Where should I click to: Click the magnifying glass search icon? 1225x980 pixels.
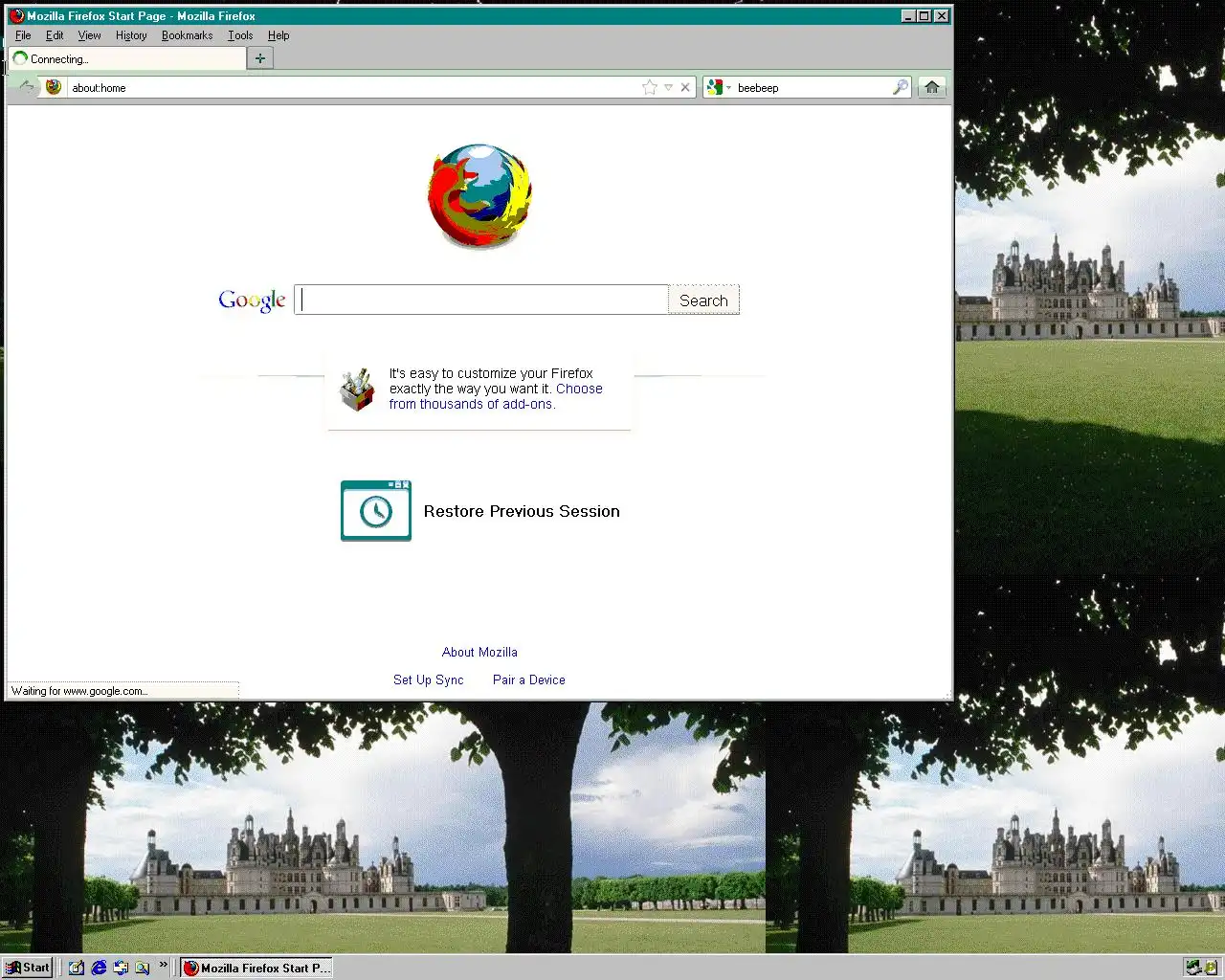(900, 87)
